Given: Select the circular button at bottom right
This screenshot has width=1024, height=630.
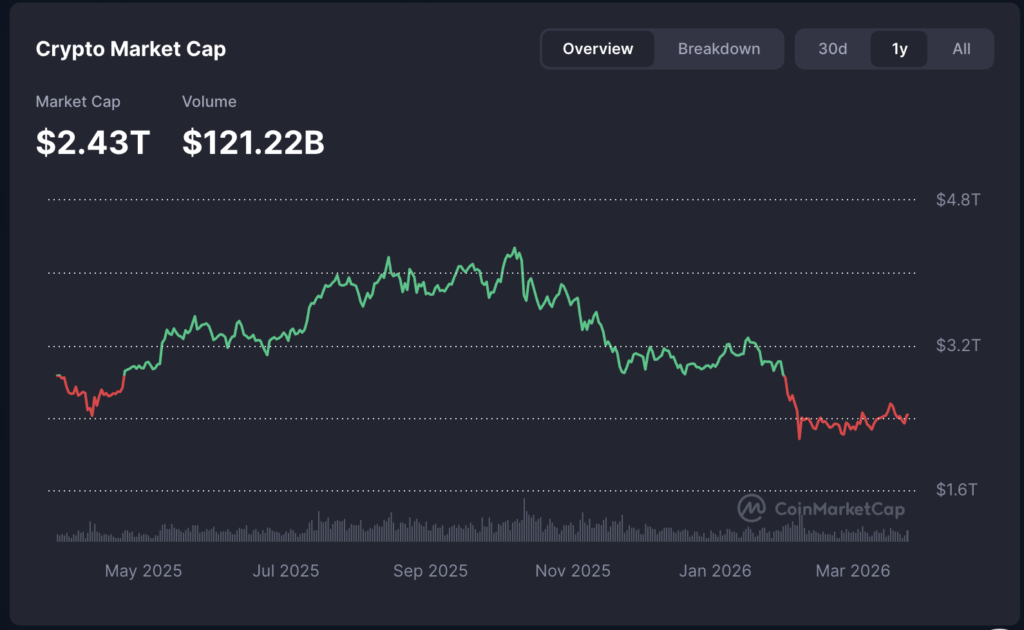Looking at the screenshot, I should click(1001, 625).
